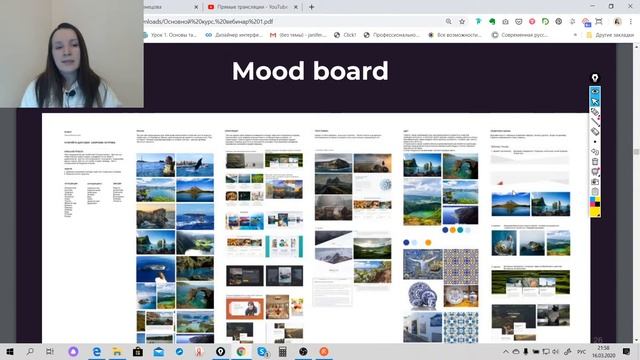Switch keyboard language 'РУС' indicator
The height and width of the screenshot is (360, 640).
581,351
